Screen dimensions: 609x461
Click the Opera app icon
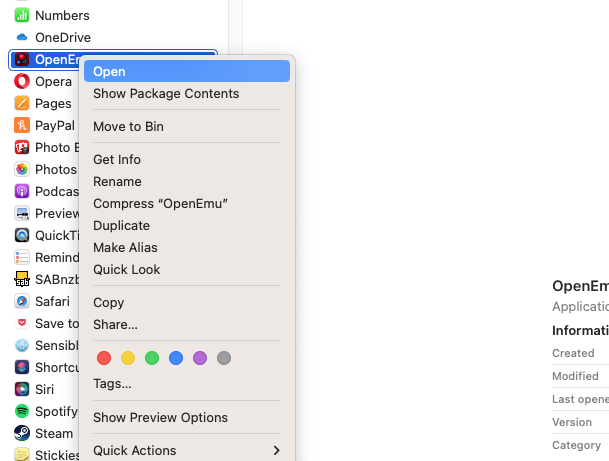click(x=22, y=82)
